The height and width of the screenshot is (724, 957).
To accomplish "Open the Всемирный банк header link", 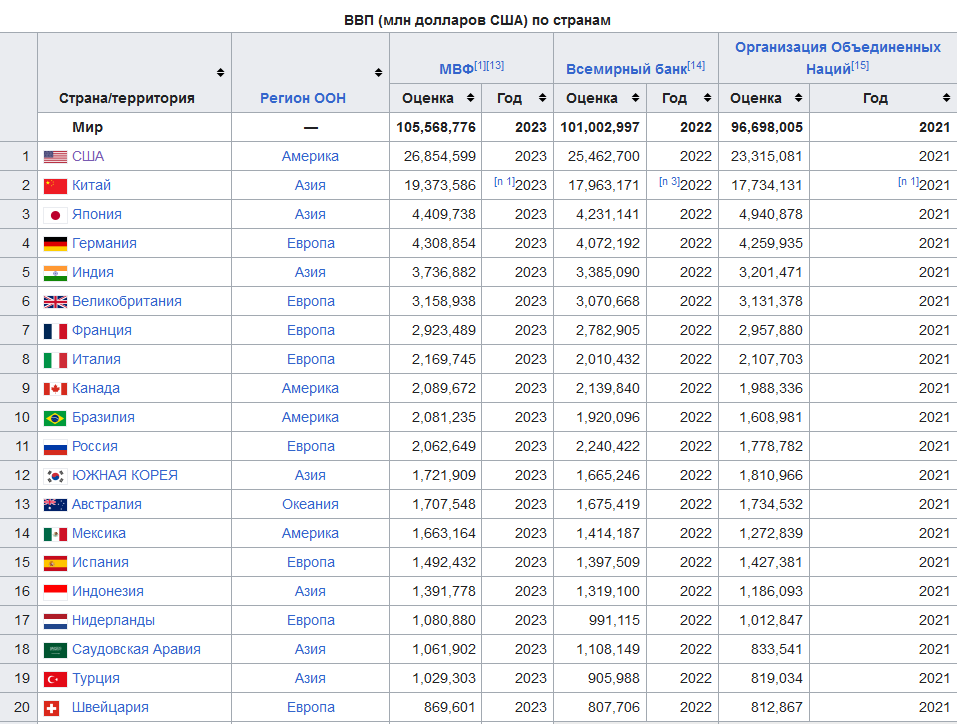I will coord(626,69).
